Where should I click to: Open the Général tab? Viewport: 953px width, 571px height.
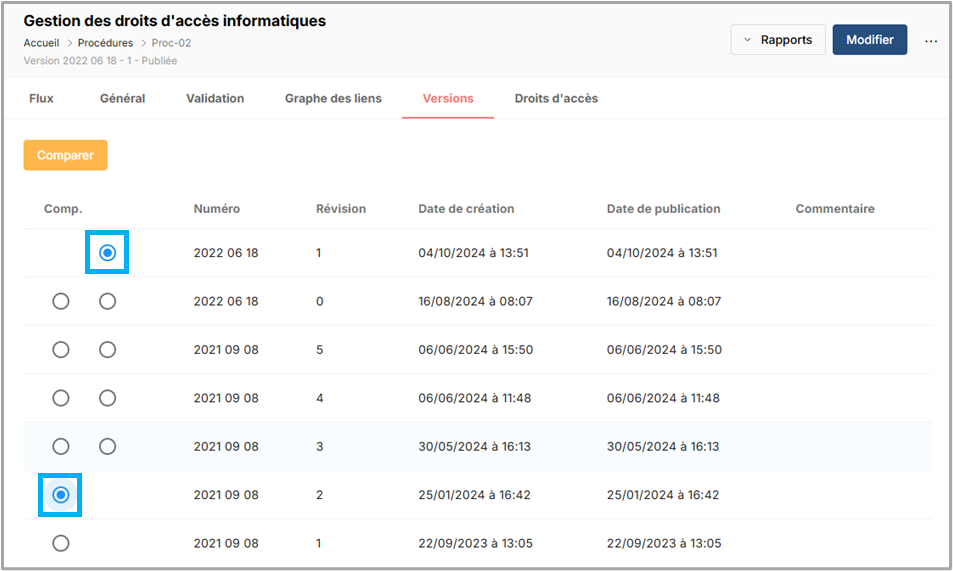pos(122,98)
